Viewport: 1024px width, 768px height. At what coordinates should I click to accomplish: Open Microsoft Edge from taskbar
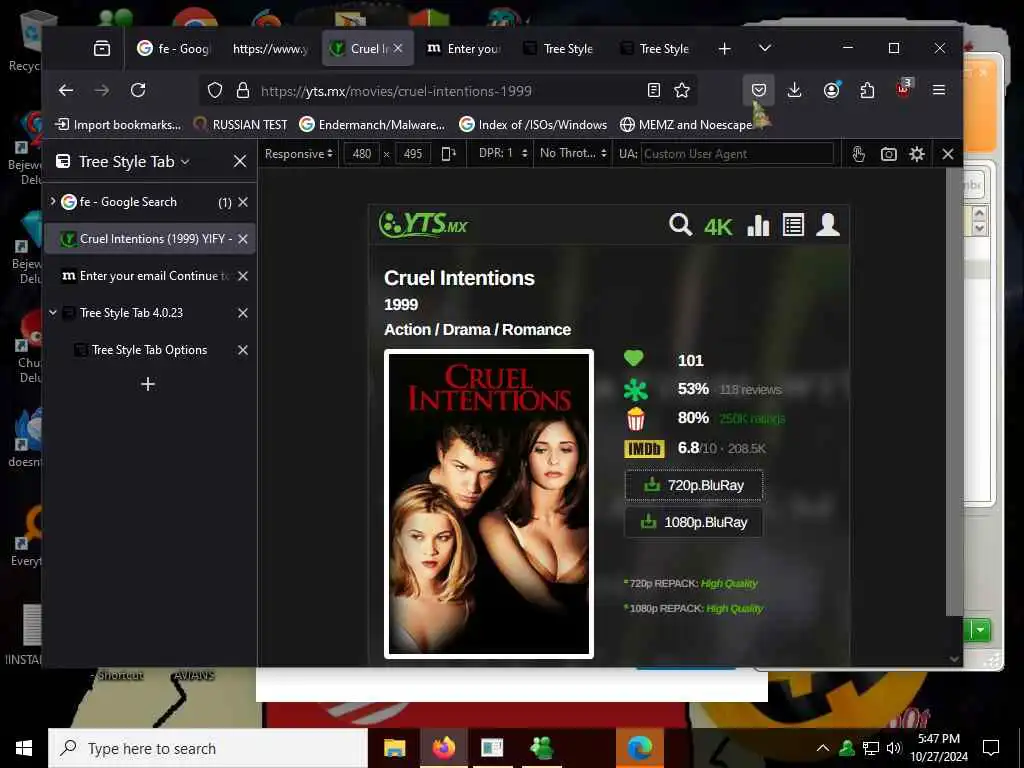[x=640, y=748]
